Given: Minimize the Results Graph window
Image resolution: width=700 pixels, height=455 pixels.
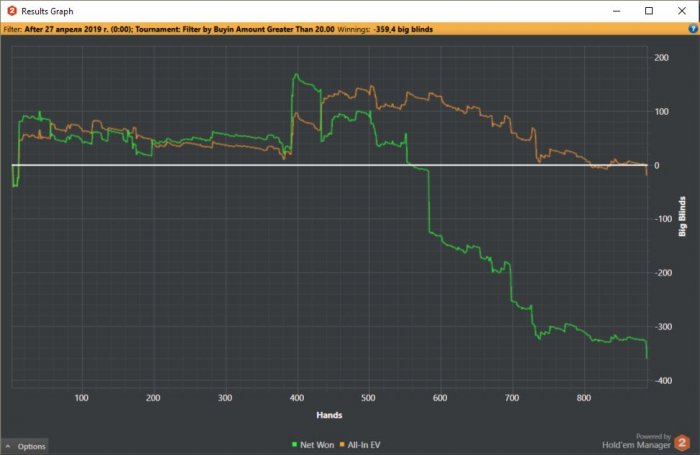Looking at the screenshot, I should pyautogui.click(x=617, y=11).
